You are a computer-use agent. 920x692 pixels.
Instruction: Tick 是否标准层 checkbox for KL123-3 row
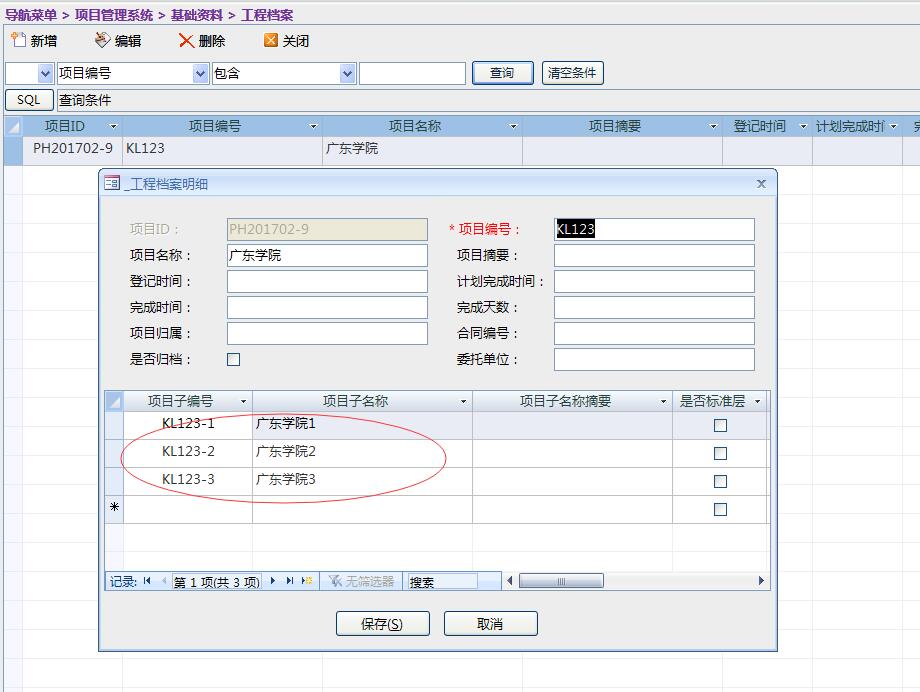tap(720, 481)
